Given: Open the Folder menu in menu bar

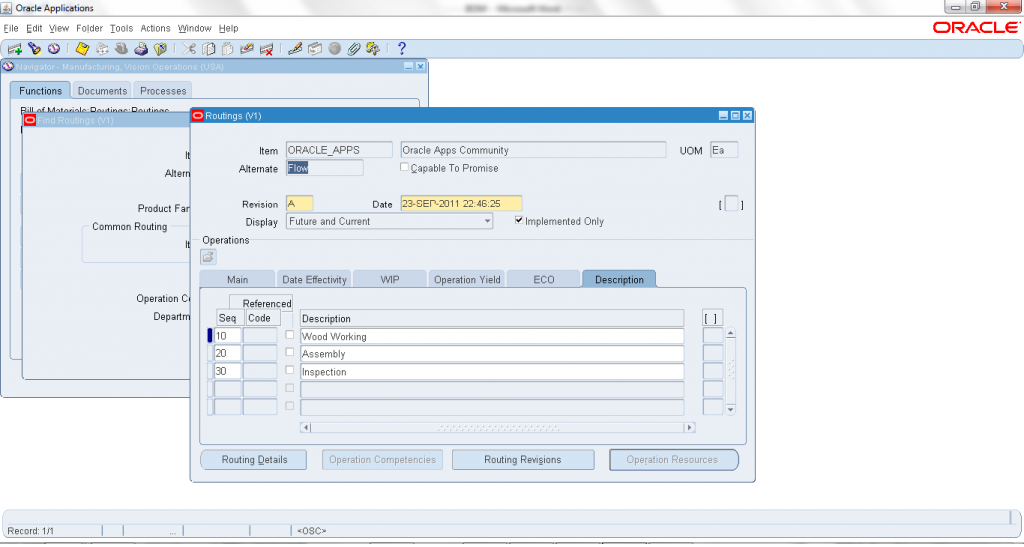Looking at the screenshot, I should pos(89,28).
